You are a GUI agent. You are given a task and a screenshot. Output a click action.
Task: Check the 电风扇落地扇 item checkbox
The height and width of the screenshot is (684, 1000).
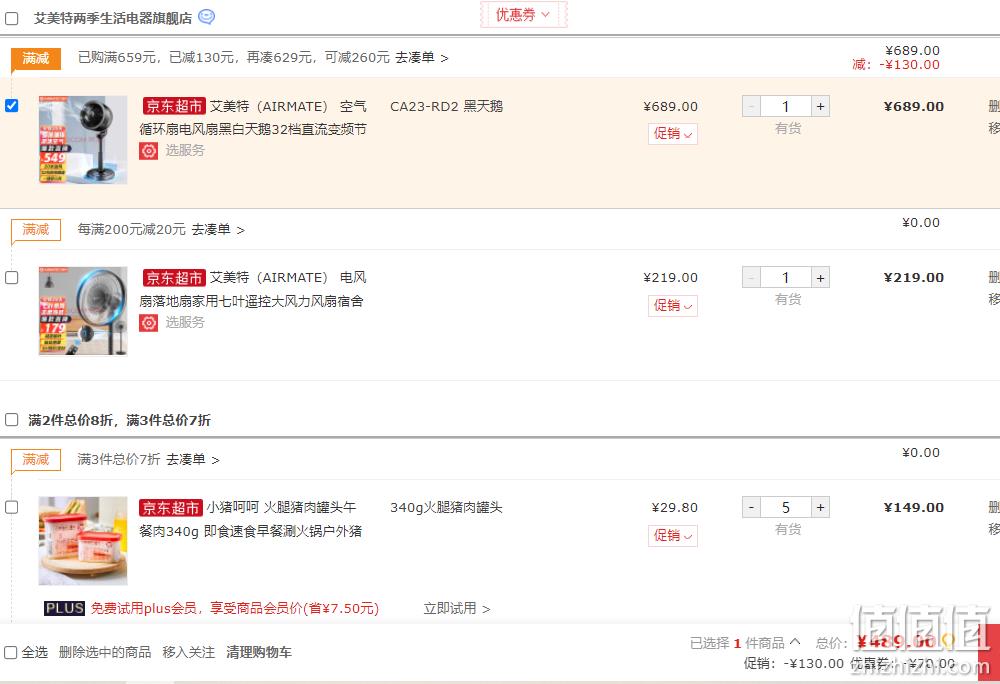pos(11,277)
